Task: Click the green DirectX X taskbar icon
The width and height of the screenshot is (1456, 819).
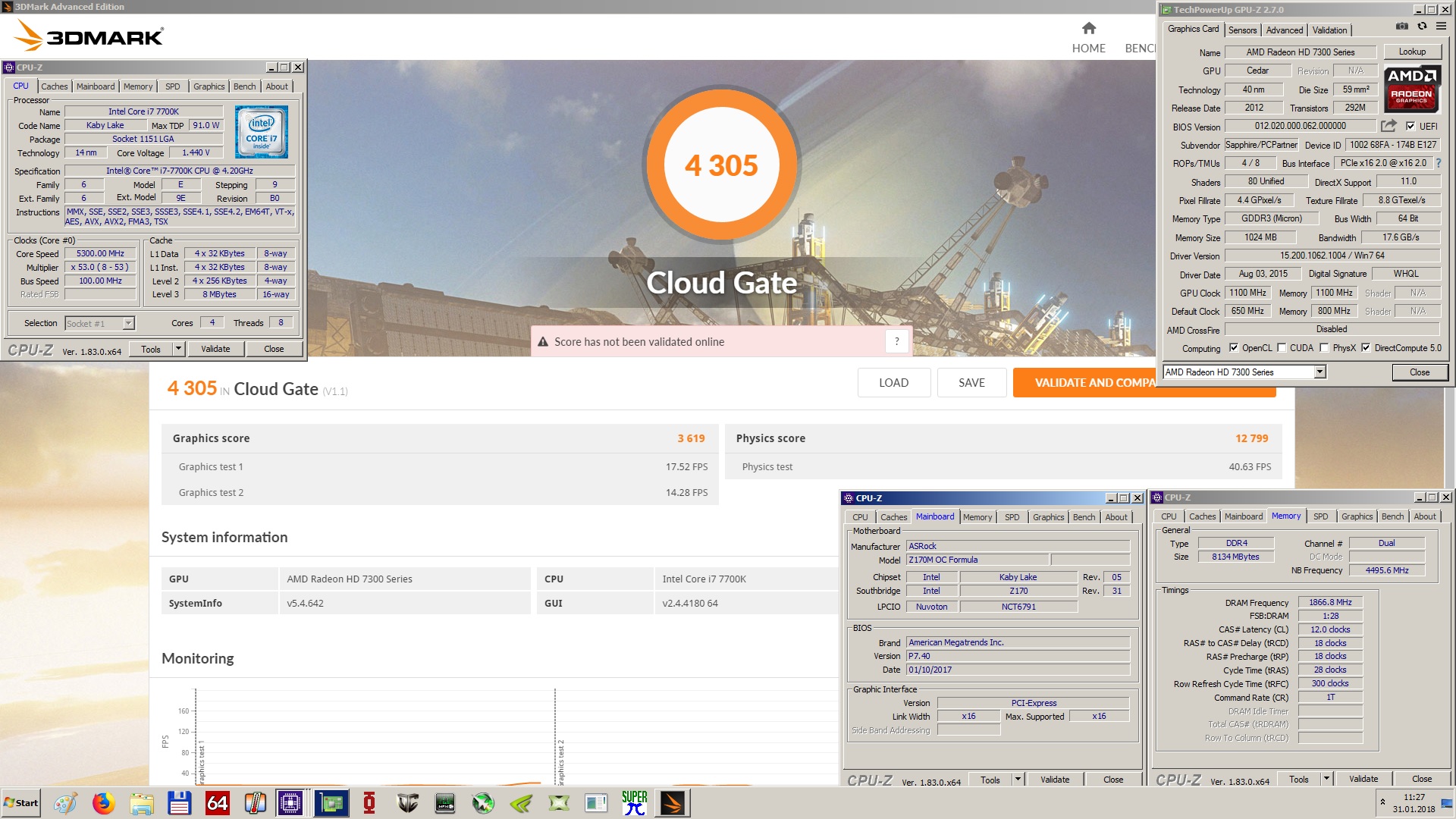Action: tap(559, 803)
